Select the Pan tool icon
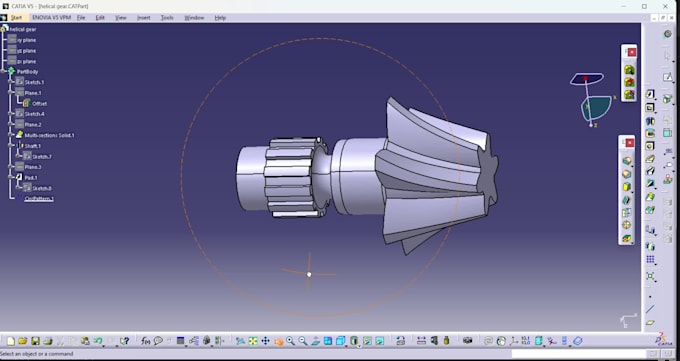Screen dimensions: 680x361 point(265,341)
